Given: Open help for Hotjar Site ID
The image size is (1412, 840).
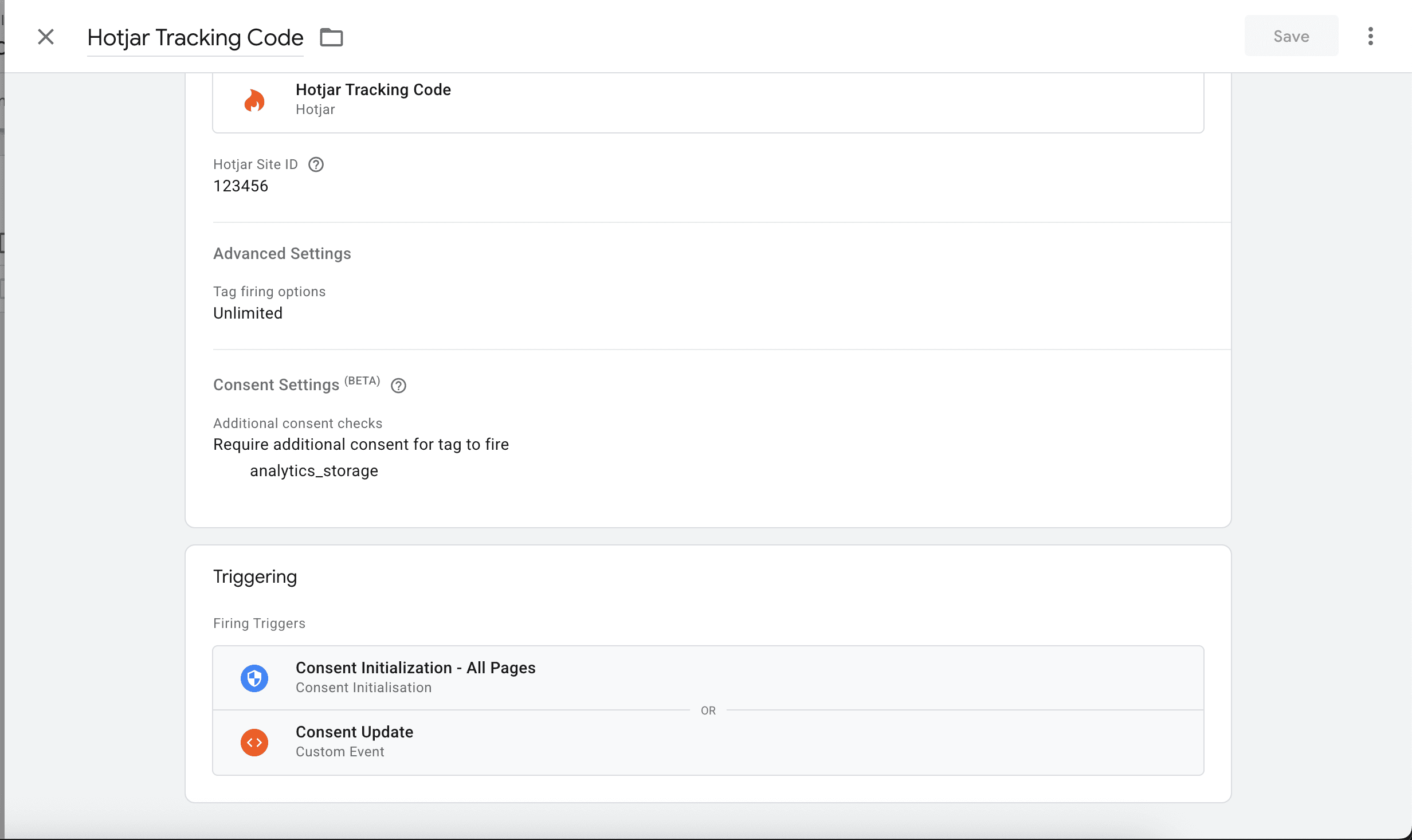Looking at the screenshot, I should [x=316, y=165].
